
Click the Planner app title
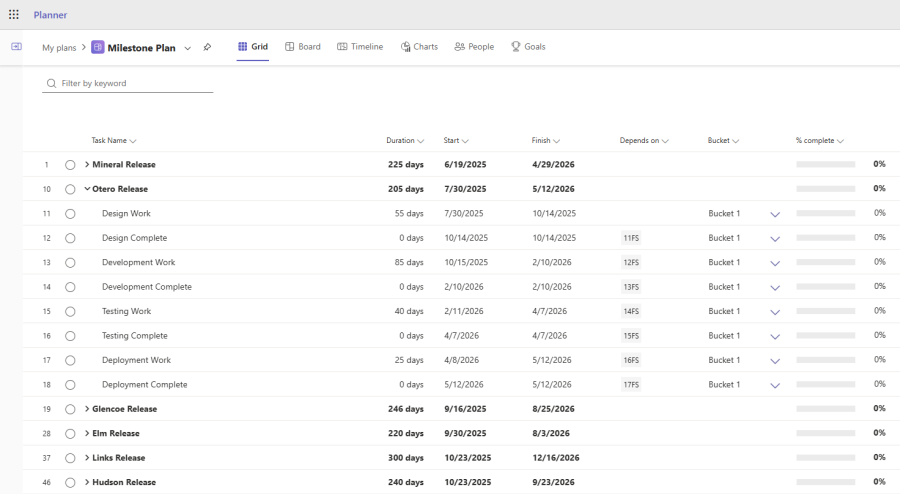(x=51, y=15)
